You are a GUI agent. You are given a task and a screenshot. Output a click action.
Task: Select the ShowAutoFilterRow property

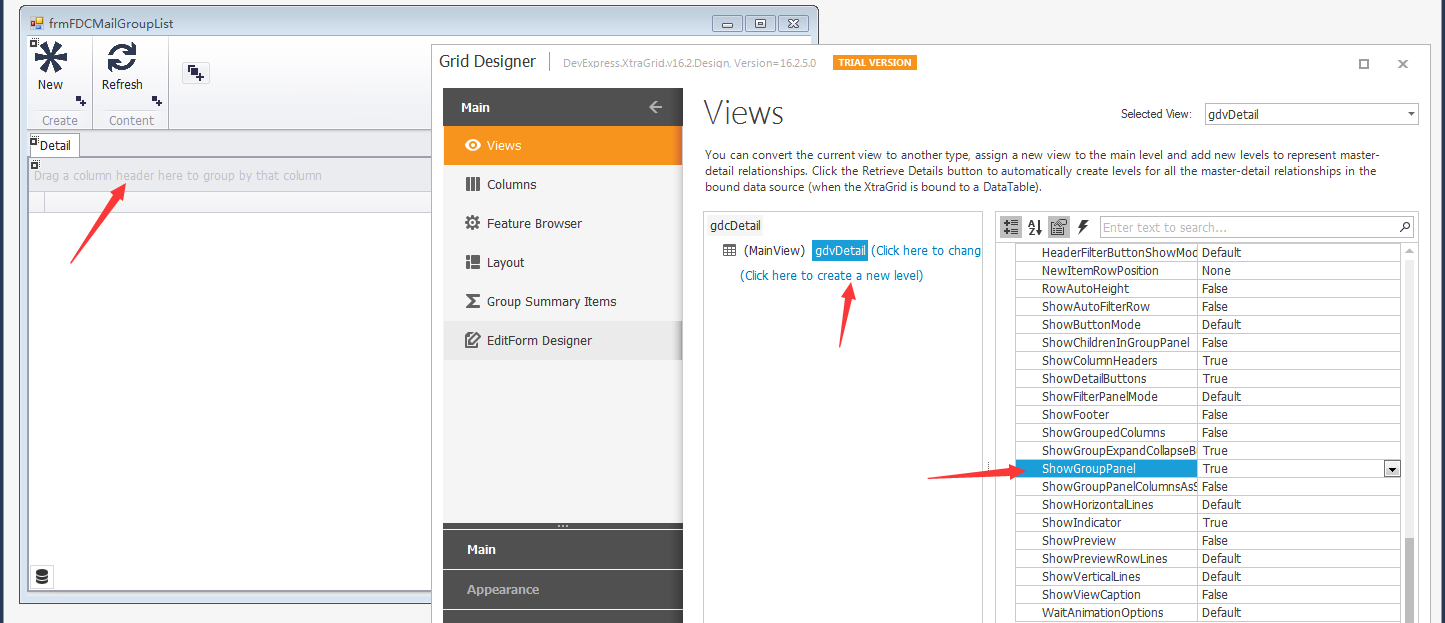pyautogui.click(x=1207, y=306)
